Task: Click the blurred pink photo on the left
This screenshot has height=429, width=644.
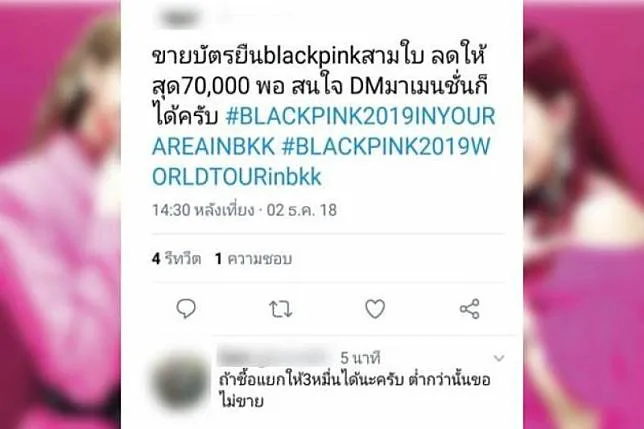Action: coord(60,214)
